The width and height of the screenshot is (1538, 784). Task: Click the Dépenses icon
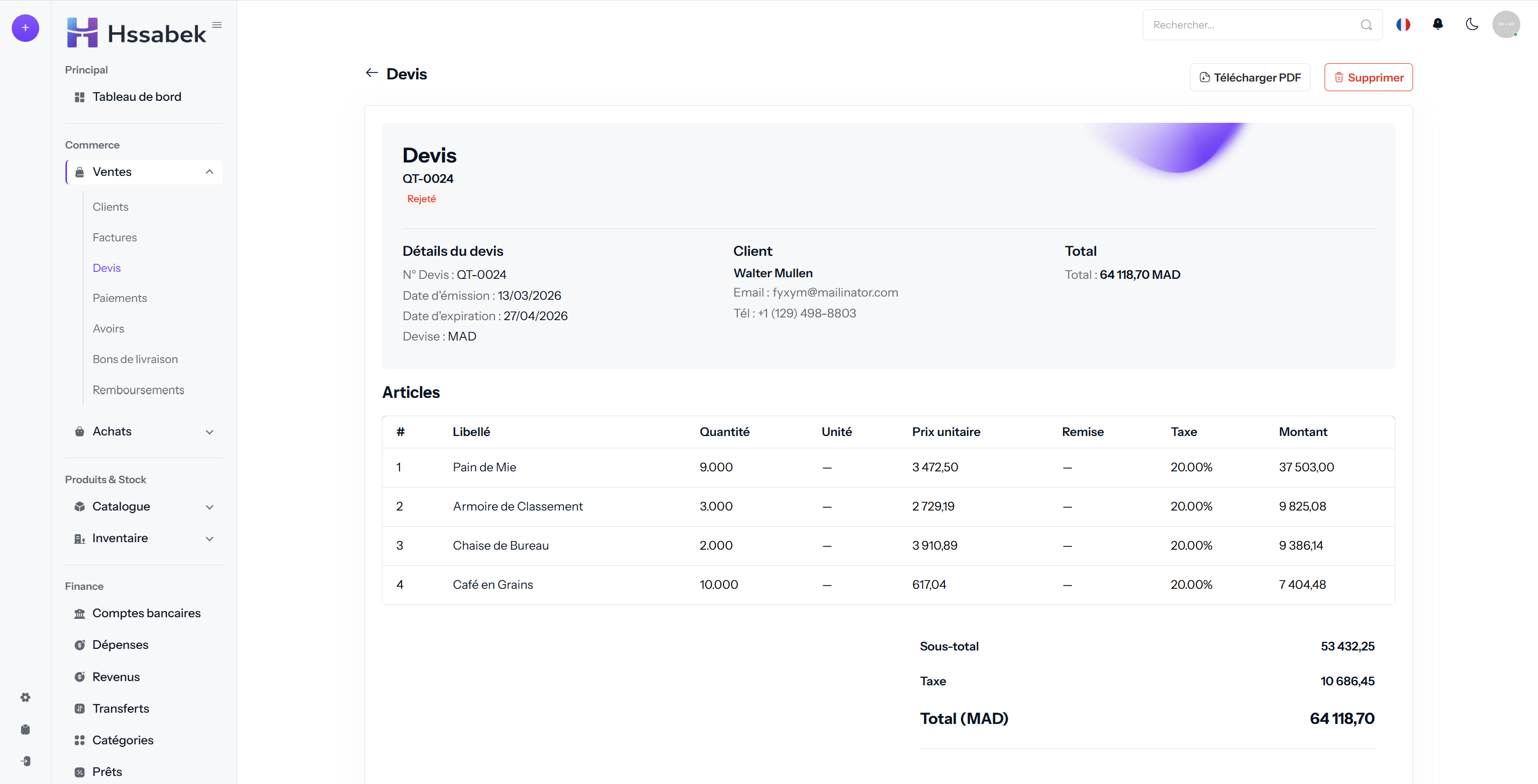[79, 645]
